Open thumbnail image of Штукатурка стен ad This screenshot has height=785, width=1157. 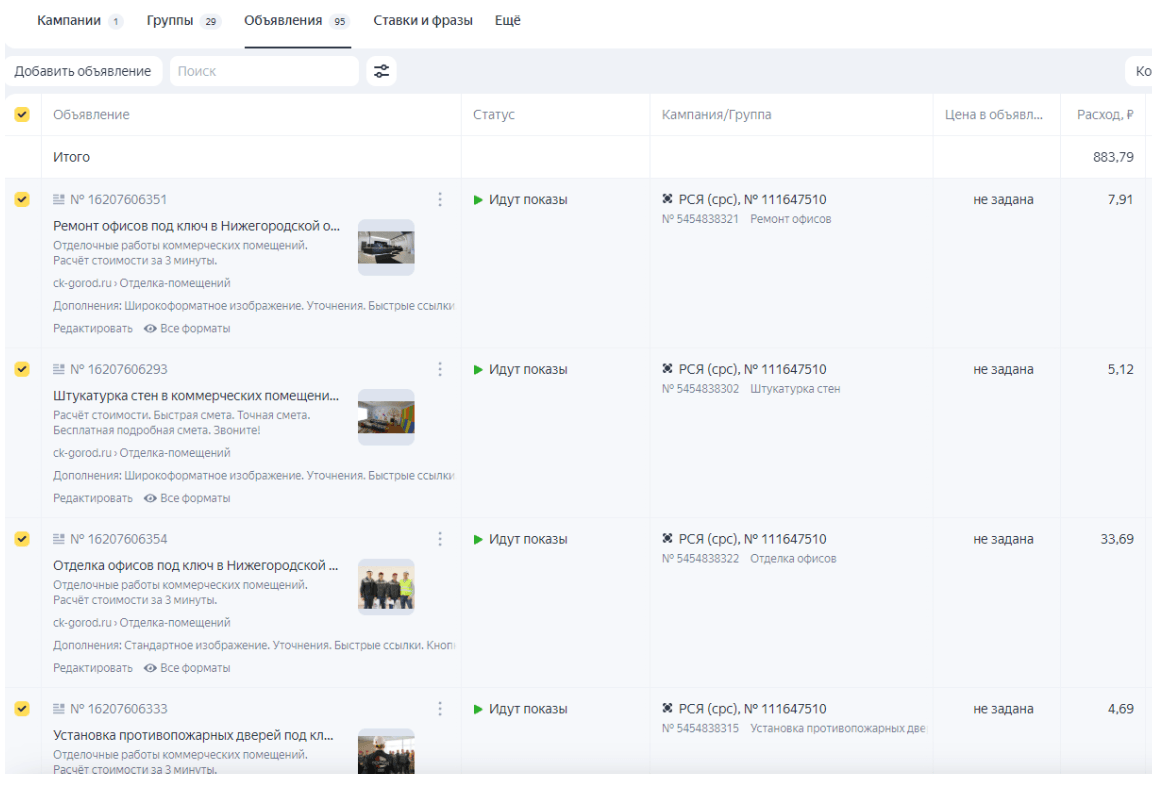[x=386, y=417]
